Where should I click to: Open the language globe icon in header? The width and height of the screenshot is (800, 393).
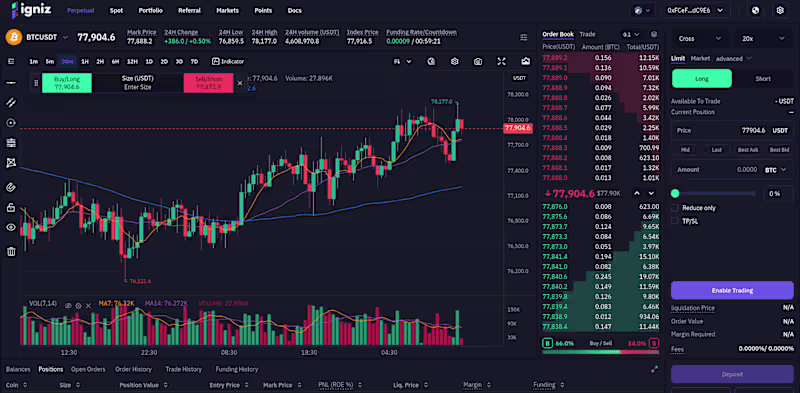pyautogui.click(x=756, y=10)
